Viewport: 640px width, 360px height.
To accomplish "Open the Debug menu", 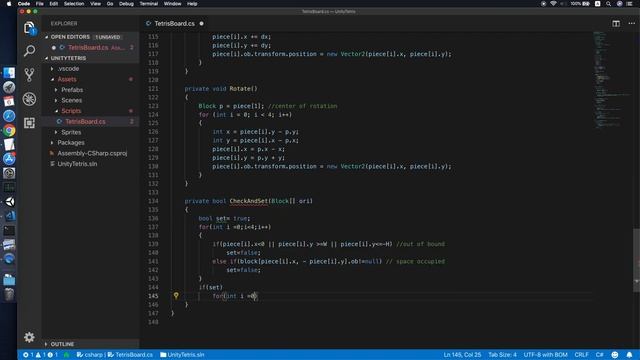I will pyautogui.click(x=127, y=4).
